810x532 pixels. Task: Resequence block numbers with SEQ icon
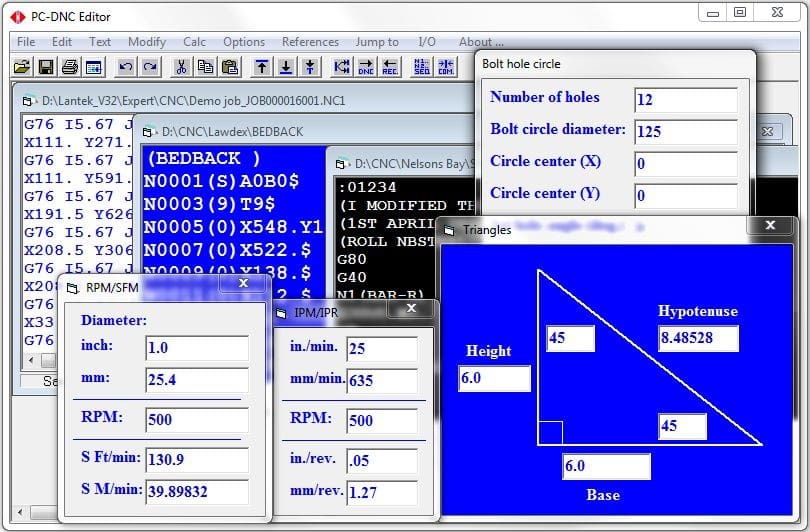422,67
